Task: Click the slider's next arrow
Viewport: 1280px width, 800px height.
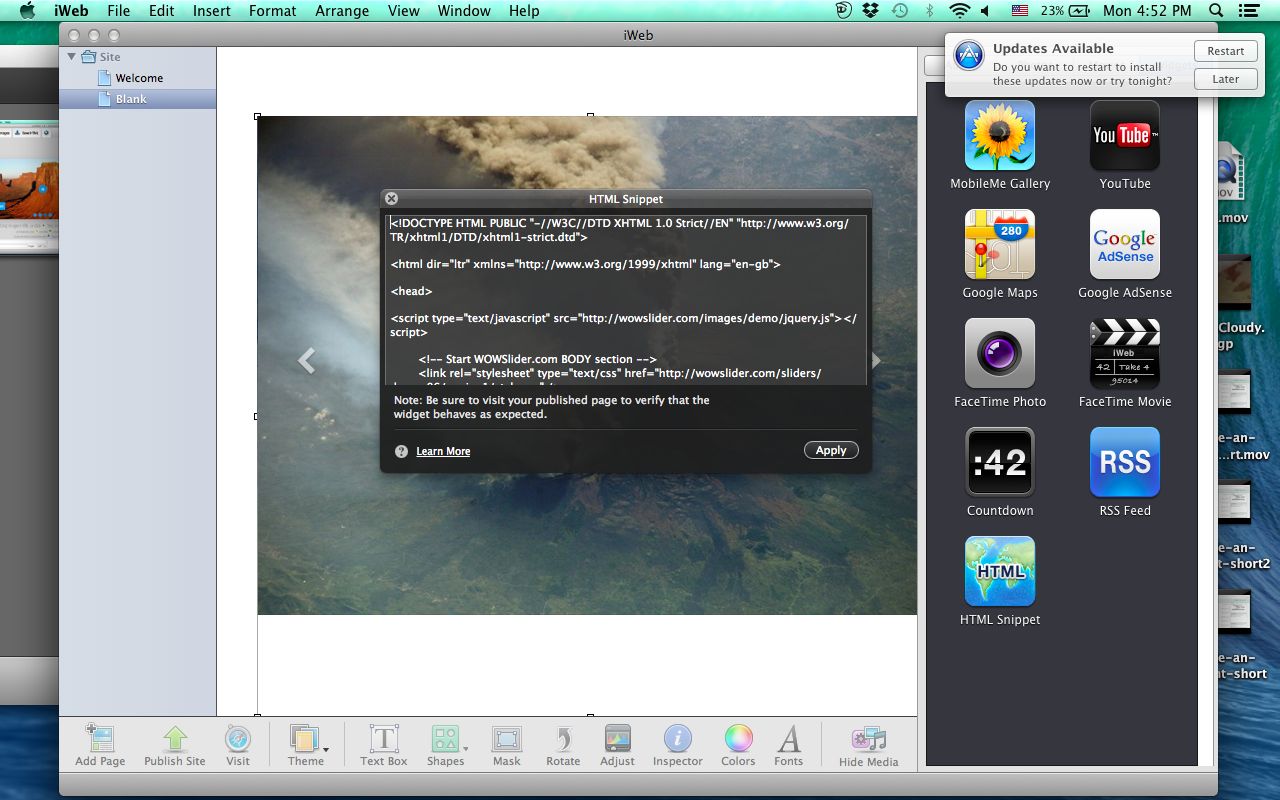Action: pyautogui.click(x=876, y=360)
